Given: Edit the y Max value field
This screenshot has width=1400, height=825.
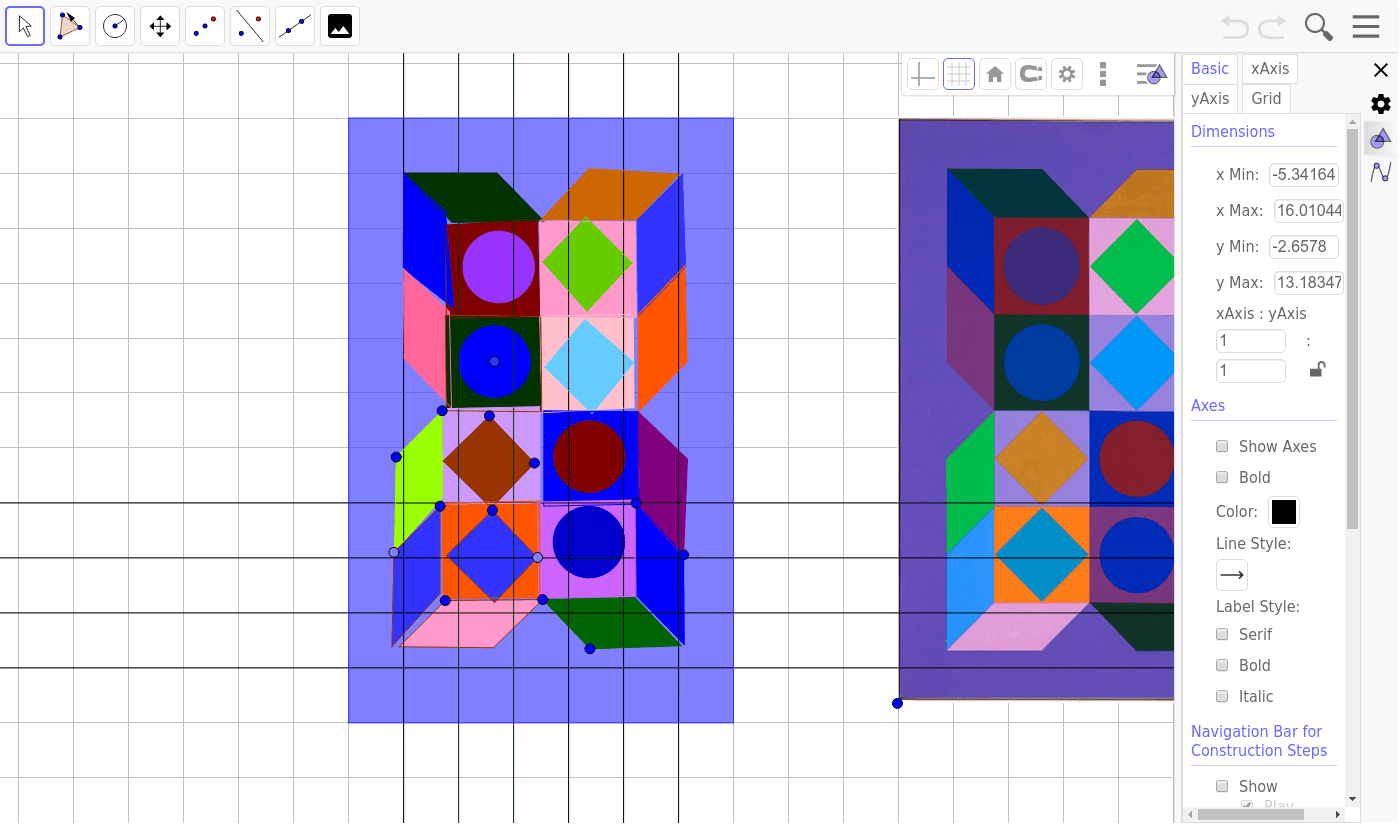Looking at the screenshot, I should coord(1309,283).
